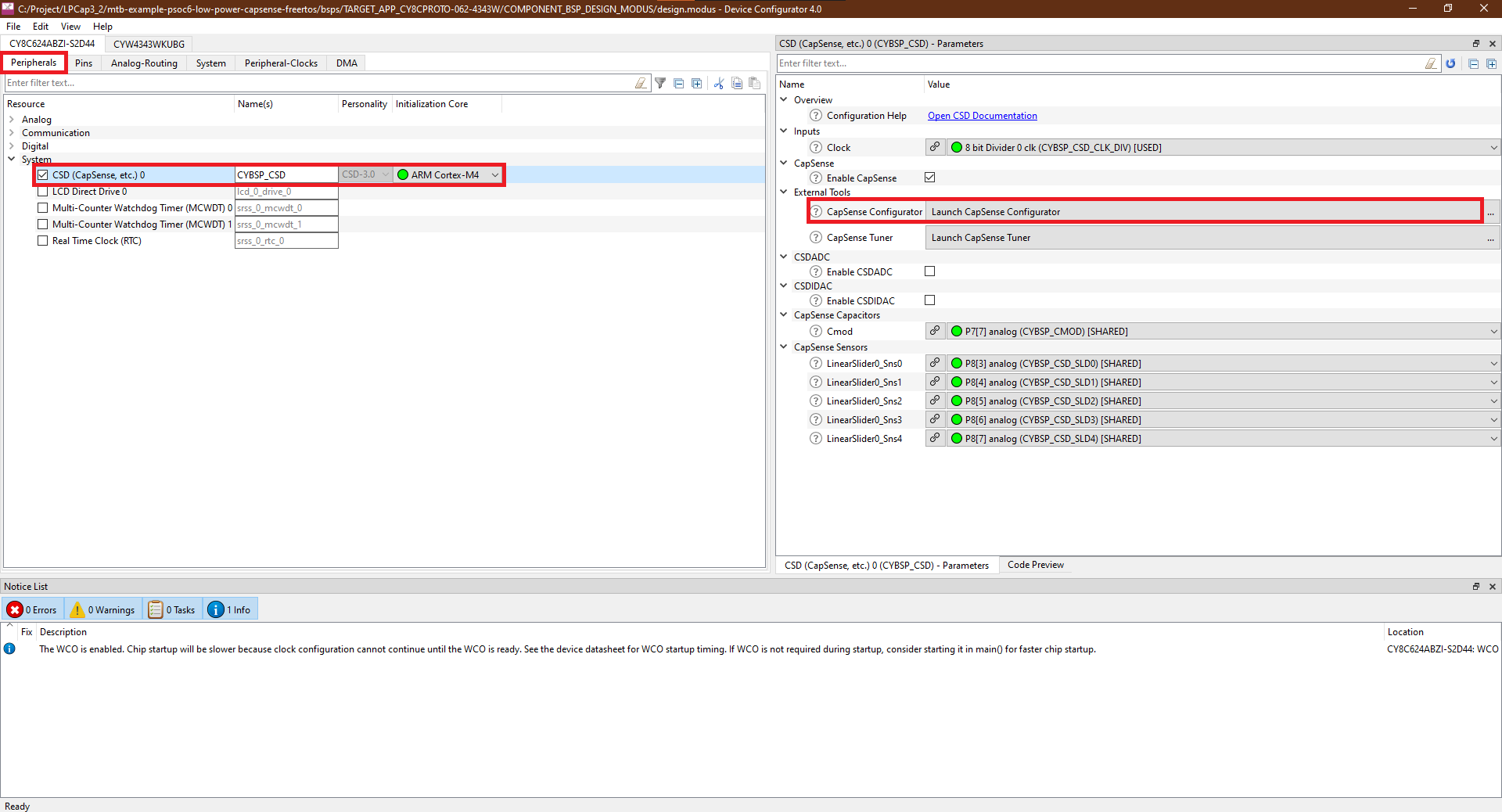Clear the Parameters filter text eraser icon
This screenshot has height=812, width=1502.
coord(1431,63)
